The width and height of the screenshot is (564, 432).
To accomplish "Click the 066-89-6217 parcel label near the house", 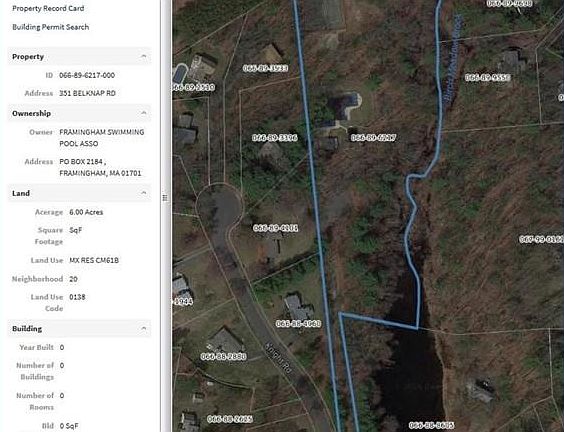I will [x=373, y=137].
